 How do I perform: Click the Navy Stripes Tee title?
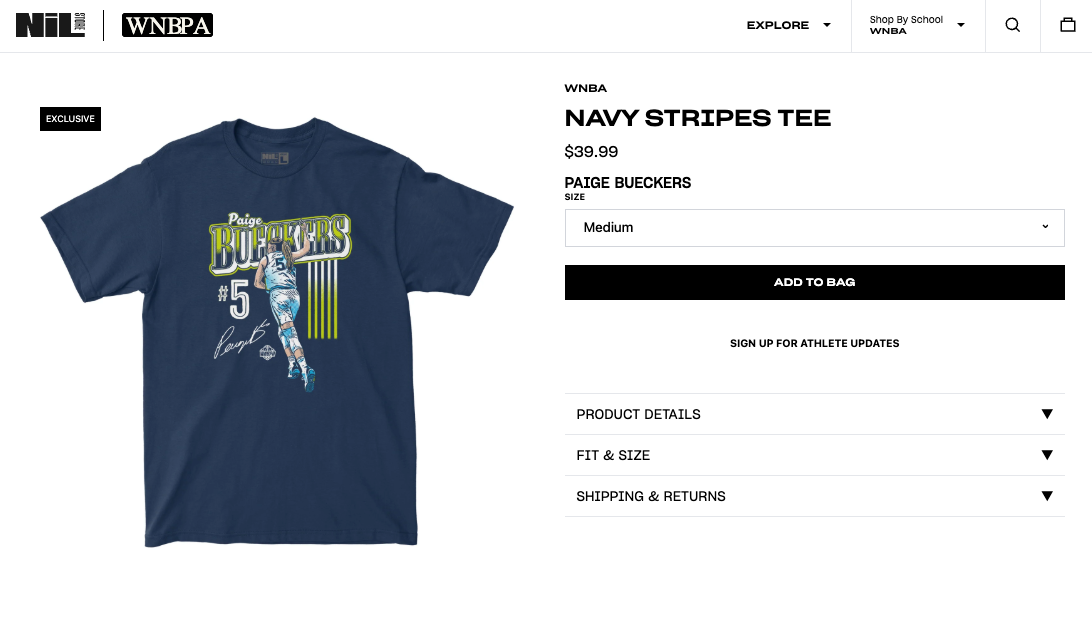click(x=698, y=118)
